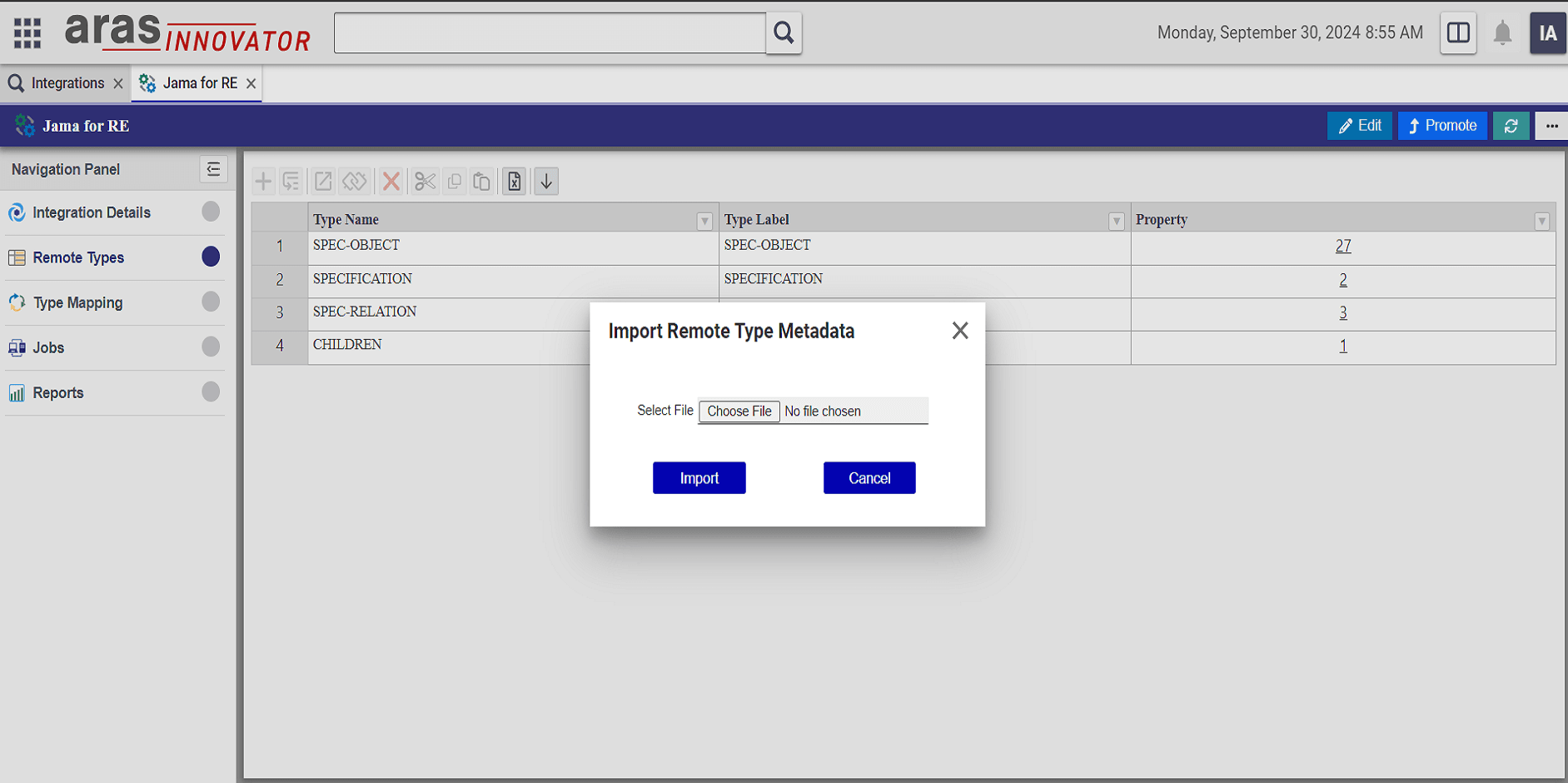Click the Jobs status circle
Viewport: 1568px width, 783px height.
pyautogui.click(x=211, y=347)
